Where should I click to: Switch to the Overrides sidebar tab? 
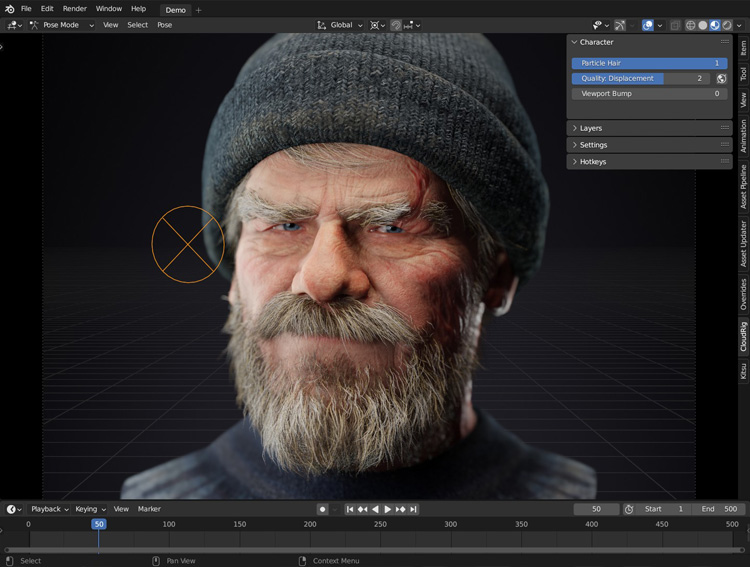pyautogui.click(x=743, y=294)
